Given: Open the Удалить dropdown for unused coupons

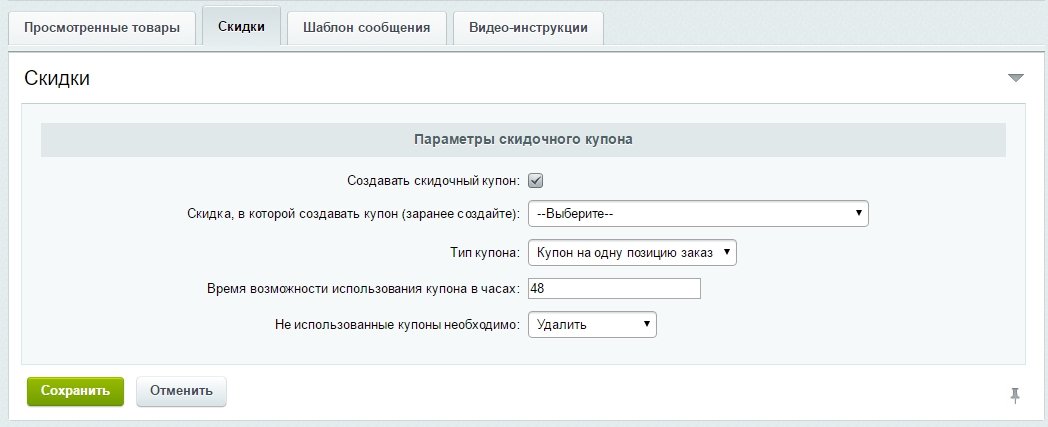Looking at the screenshot, I should click(x=592, y=325).
